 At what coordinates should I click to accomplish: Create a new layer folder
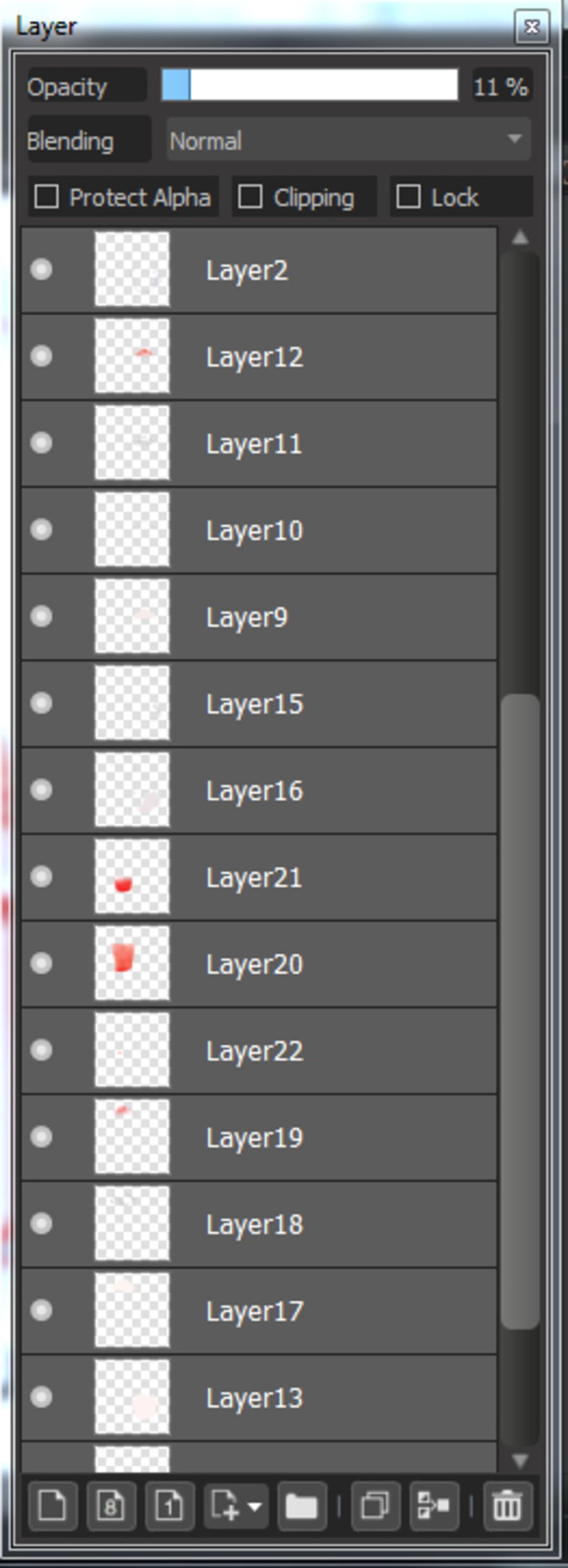coord(301,1506)
